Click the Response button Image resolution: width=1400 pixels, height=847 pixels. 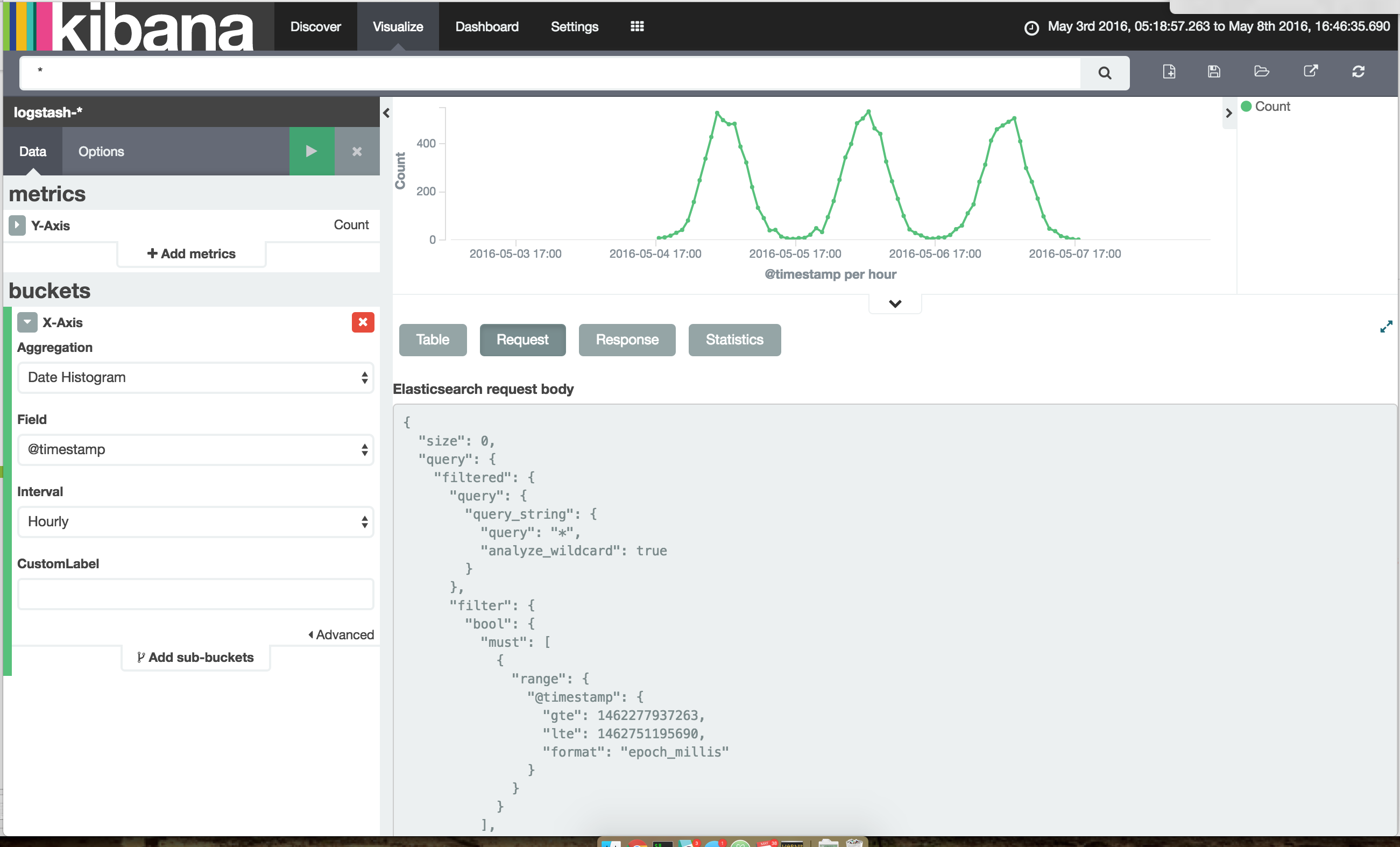point(627,340)
